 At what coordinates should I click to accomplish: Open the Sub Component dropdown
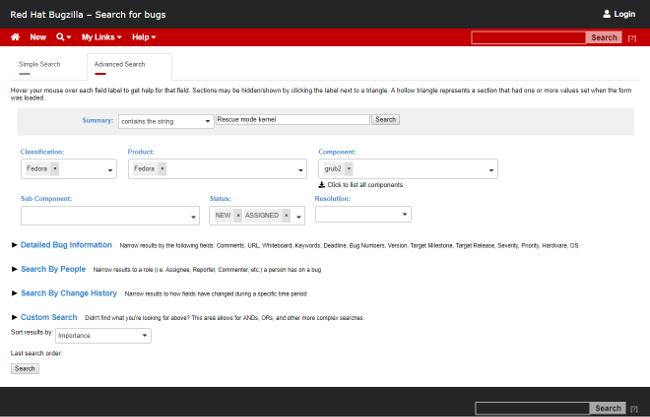[x=110, y=216]
